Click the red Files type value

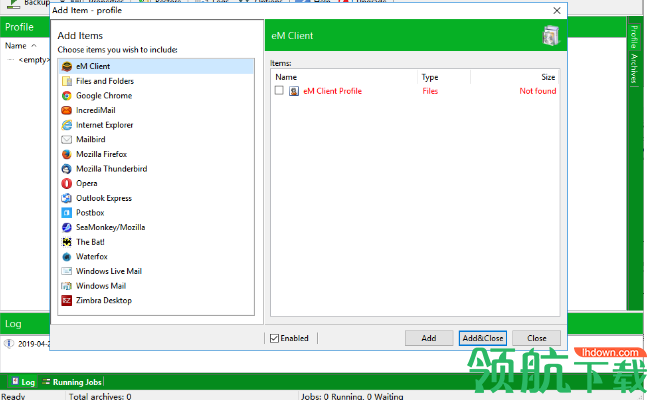[430, 91]
